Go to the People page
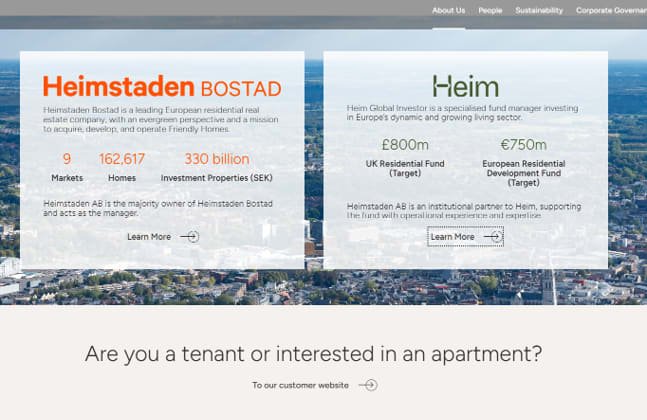 point(490,10)
